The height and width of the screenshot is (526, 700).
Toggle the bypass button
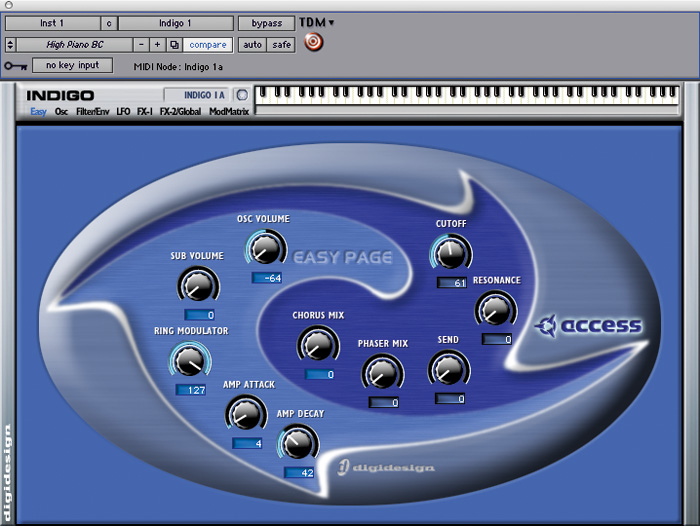point(267,23)
